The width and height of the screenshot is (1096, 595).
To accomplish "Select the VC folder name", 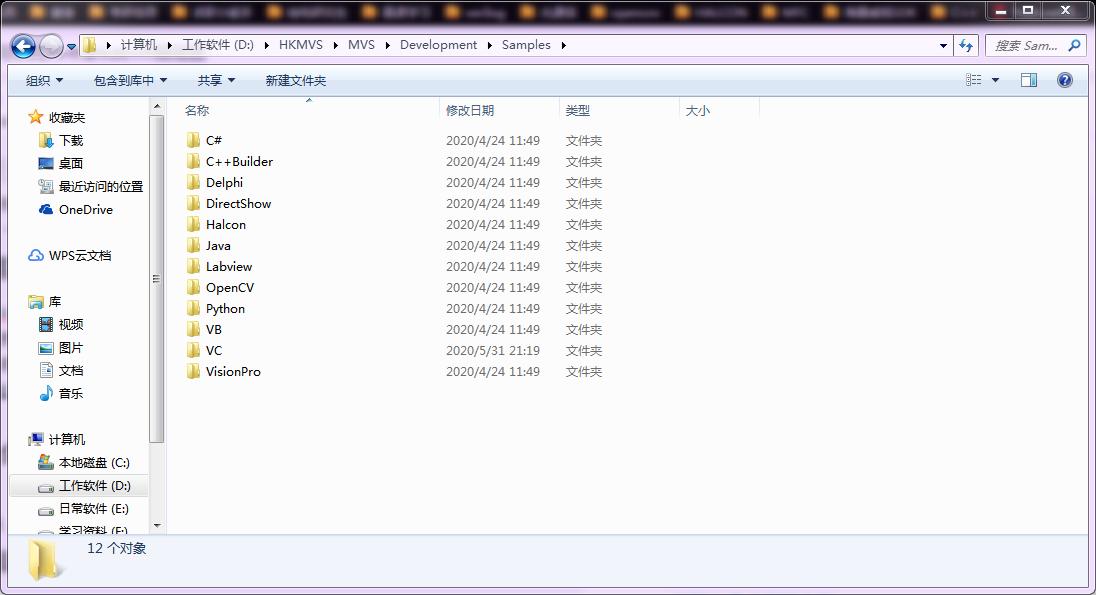I will (x=214, y=350).
